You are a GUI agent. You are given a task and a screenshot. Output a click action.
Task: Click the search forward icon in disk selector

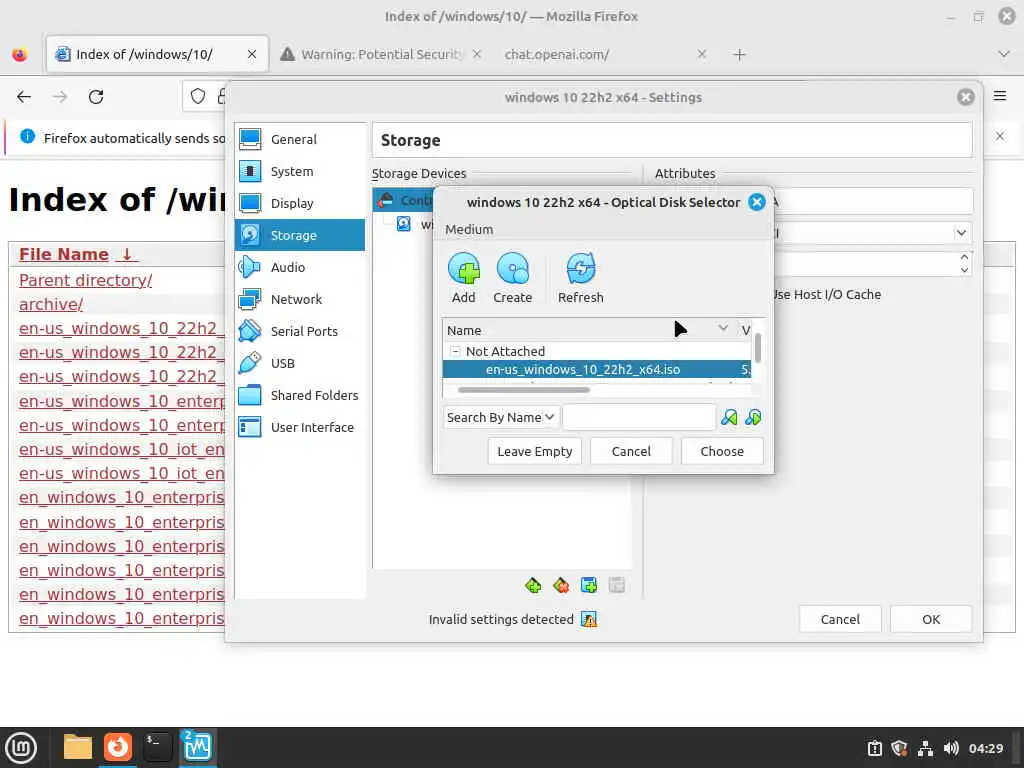[753, 417]
